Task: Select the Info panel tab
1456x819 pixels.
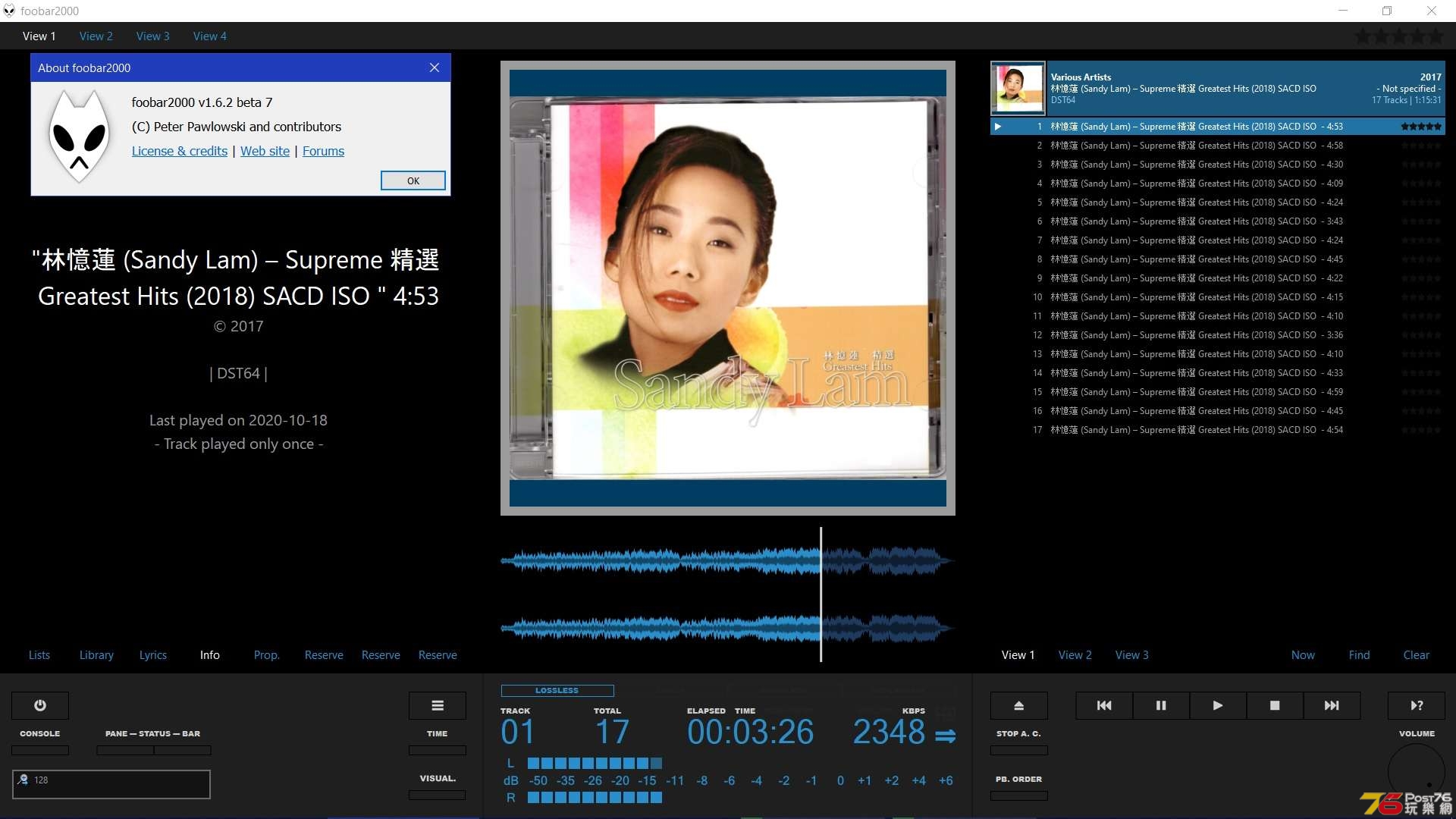Action: [x=210, y=654]
